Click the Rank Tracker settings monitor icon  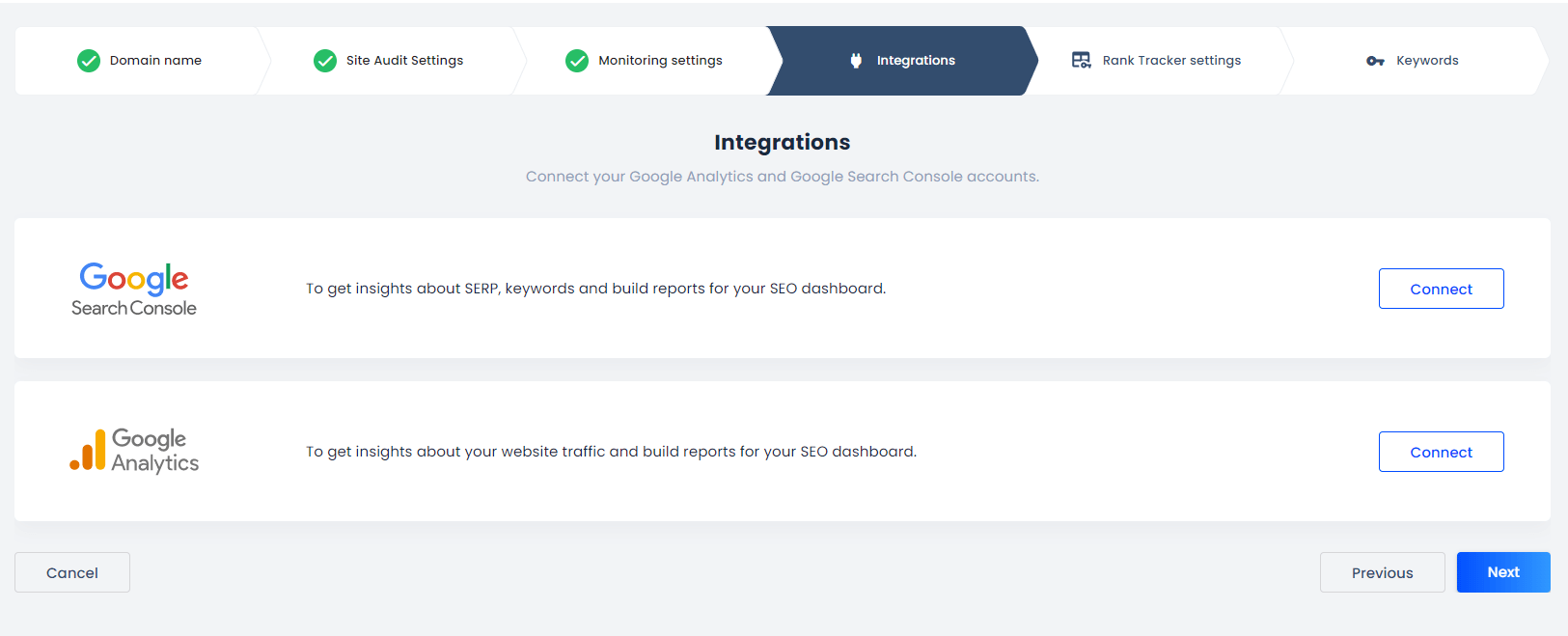coord(1081,61)
